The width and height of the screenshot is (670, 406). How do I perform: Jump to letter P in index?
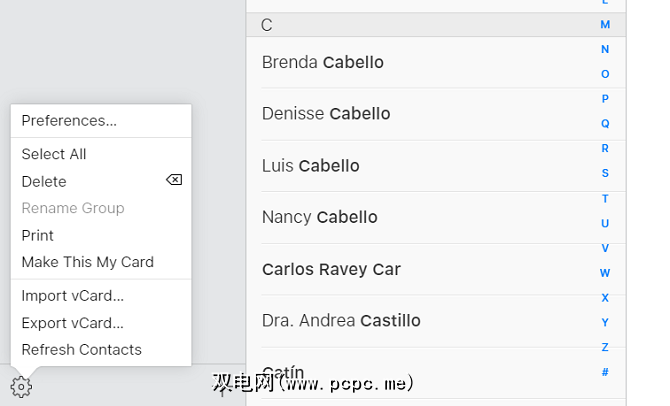tap(605, 99)
